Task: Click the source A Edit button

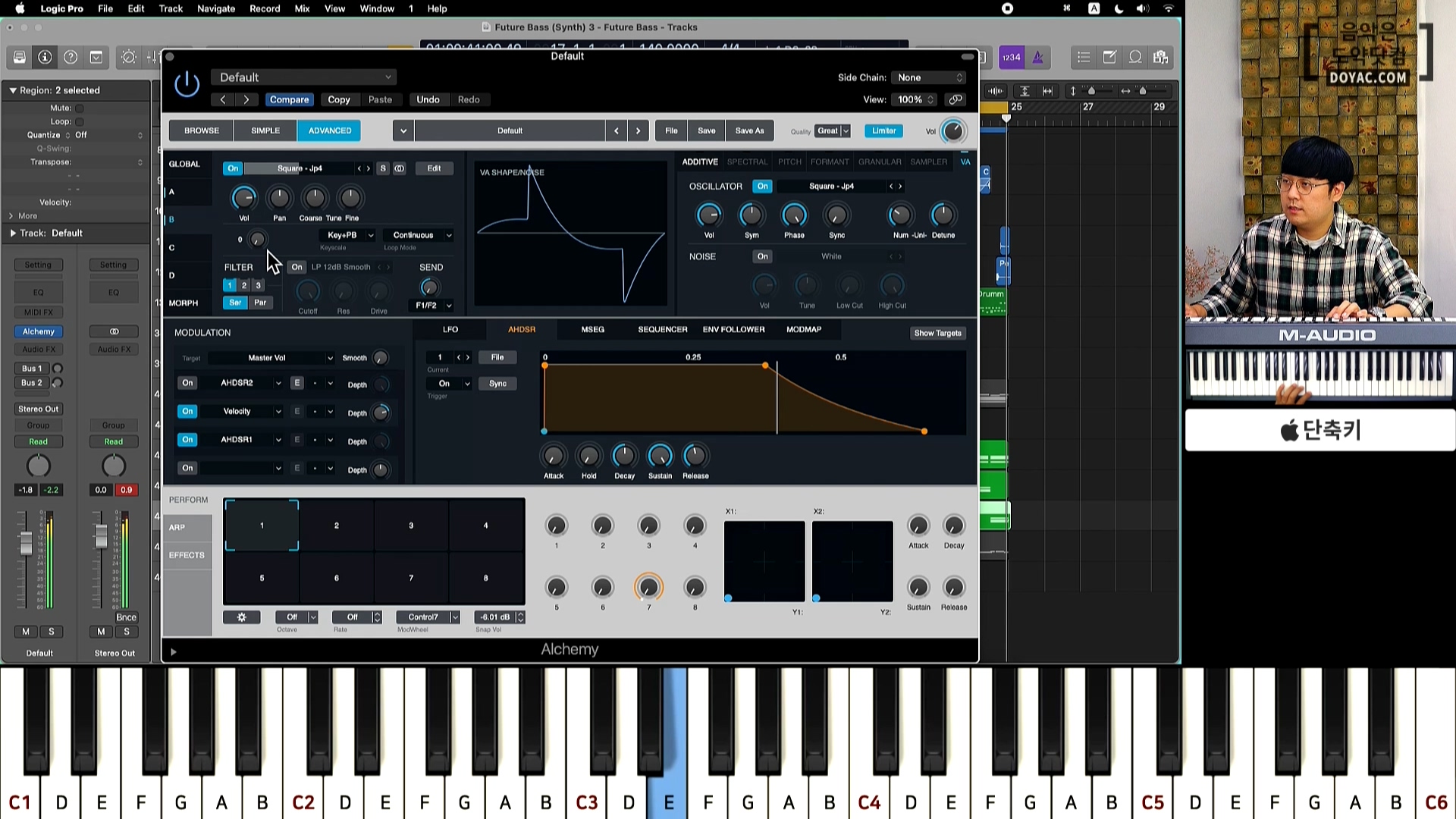Action: 434,168
